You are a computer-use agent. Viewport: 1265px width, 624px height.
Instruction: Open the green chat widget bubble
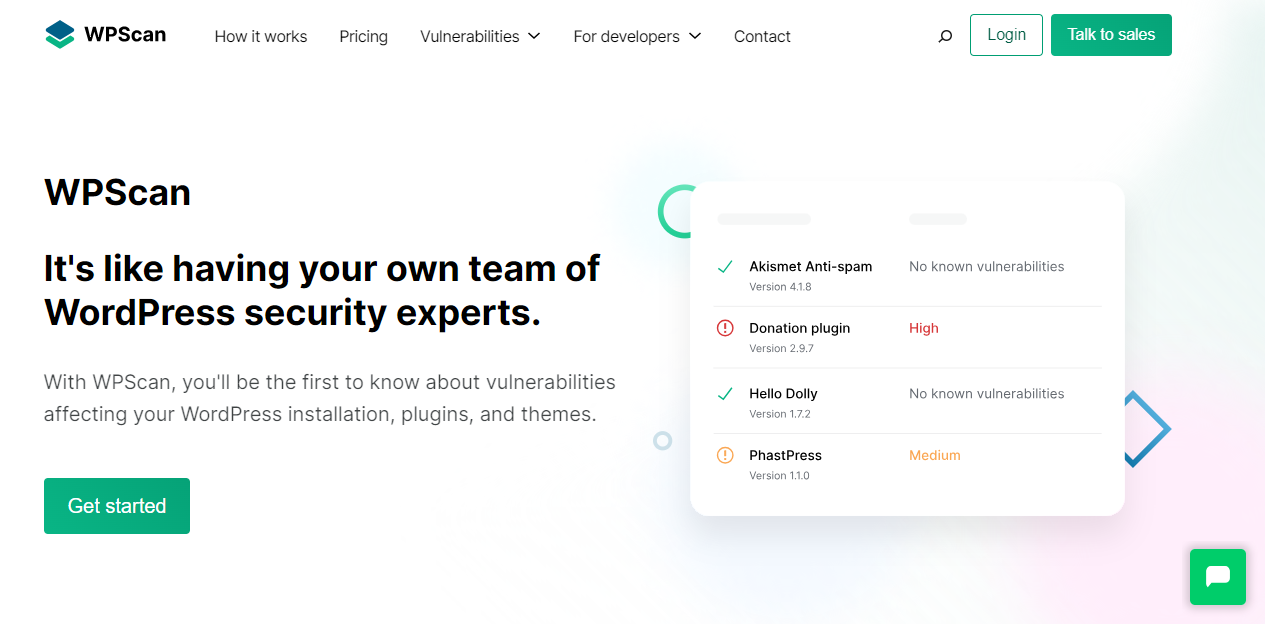pyautogui.click(x=1217, y=577)
